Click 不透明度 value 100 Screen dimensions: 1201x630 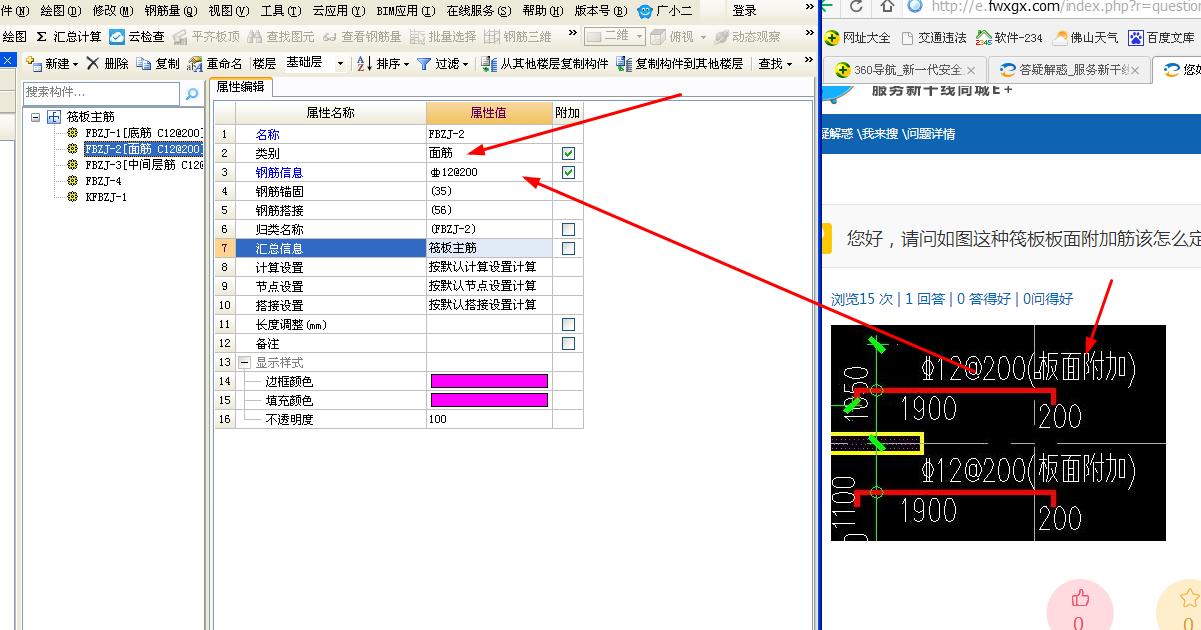tap(489, 419)
